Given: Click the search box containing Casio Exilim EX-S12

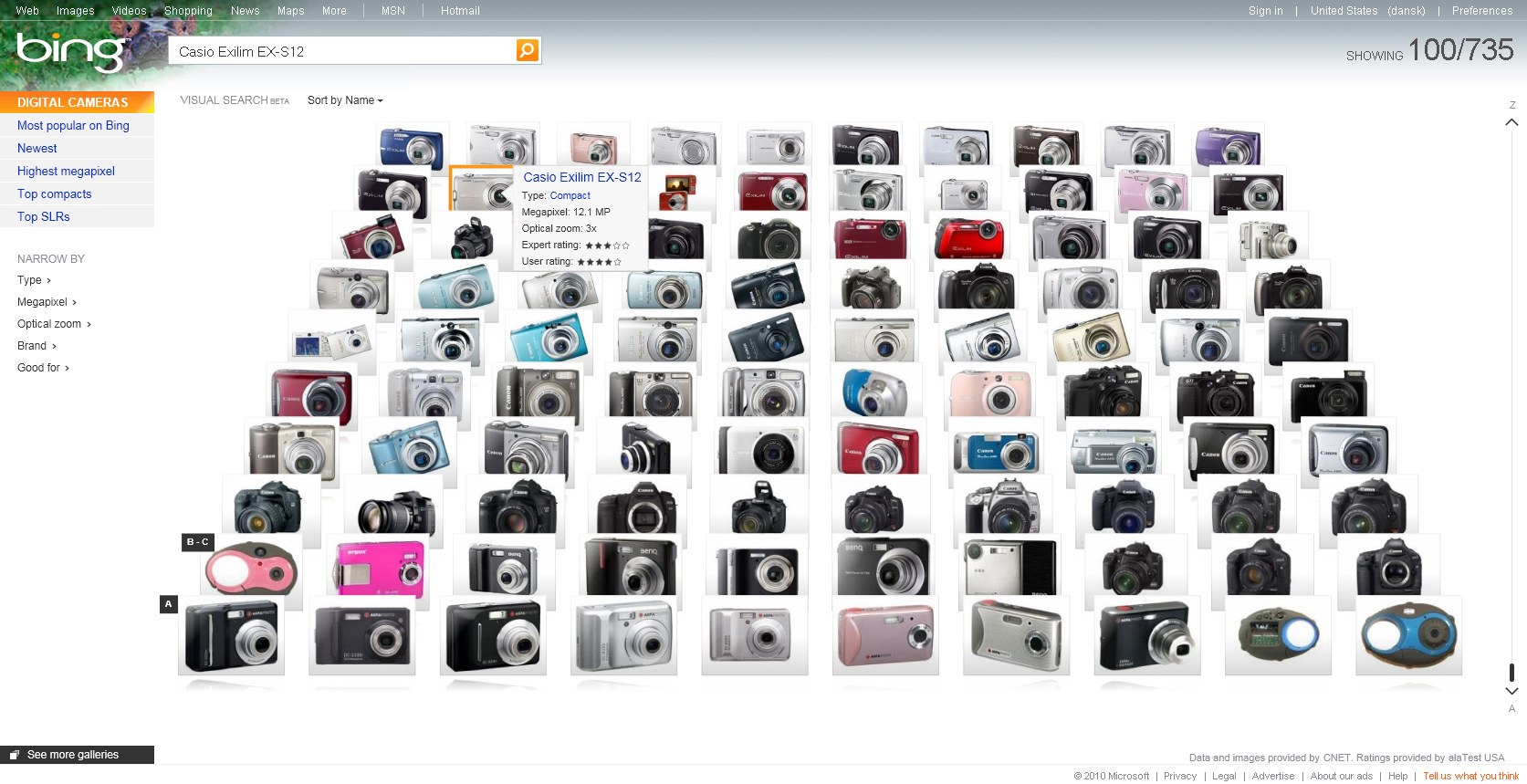Looking at the screenshot, I should click(343, 51).
